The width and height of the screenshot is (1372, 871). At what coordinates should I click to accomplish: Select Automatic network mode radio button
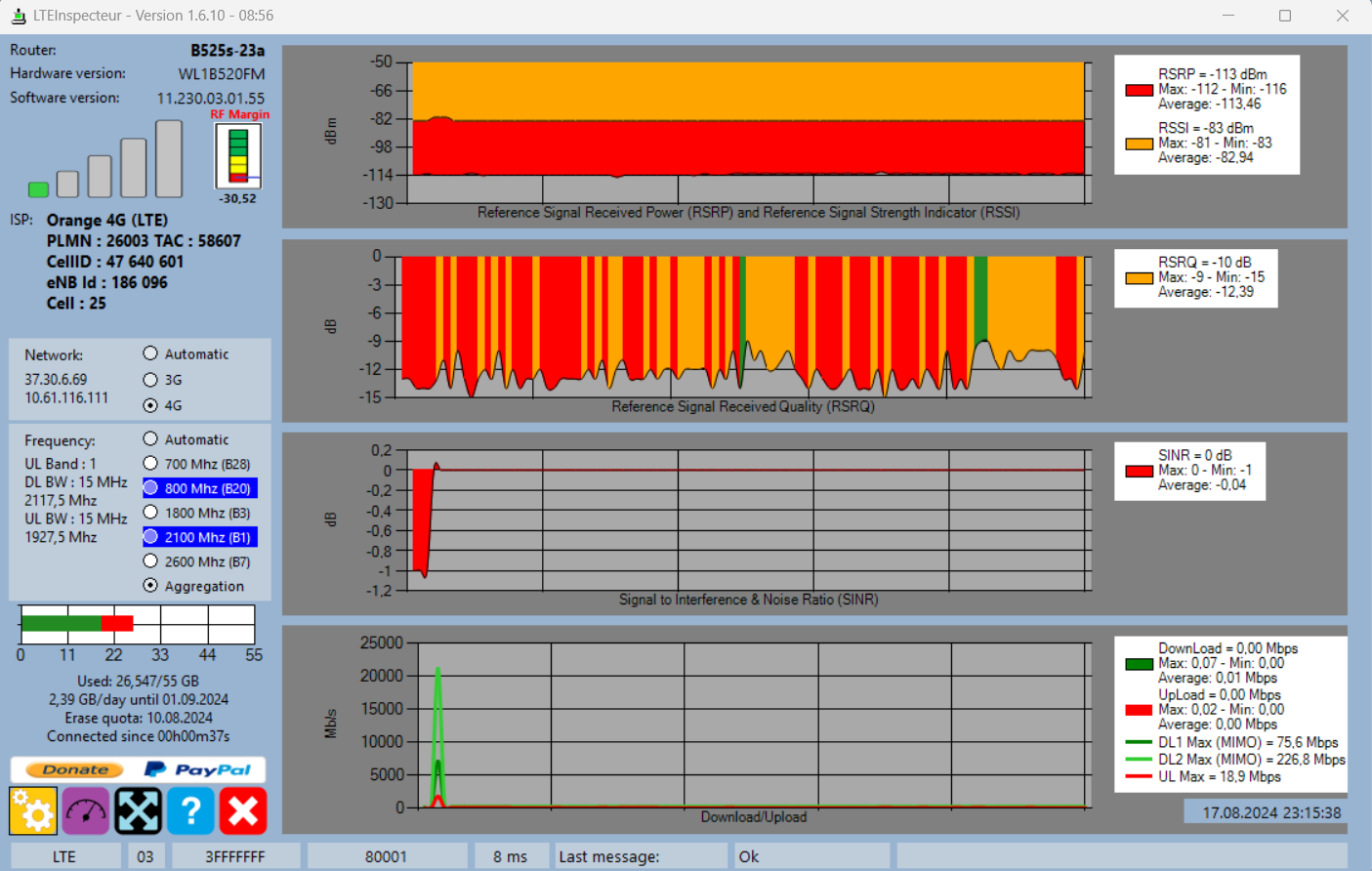pyautogui.click(x=150, y=353)
